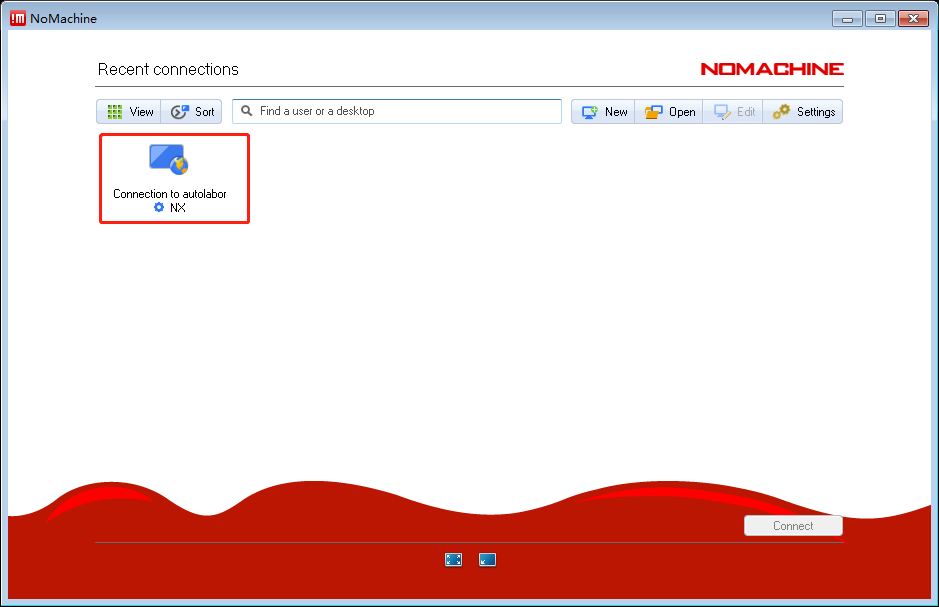
Task: Click the Open connection file button
Action: pyautogui.click(x=669, y=112)
